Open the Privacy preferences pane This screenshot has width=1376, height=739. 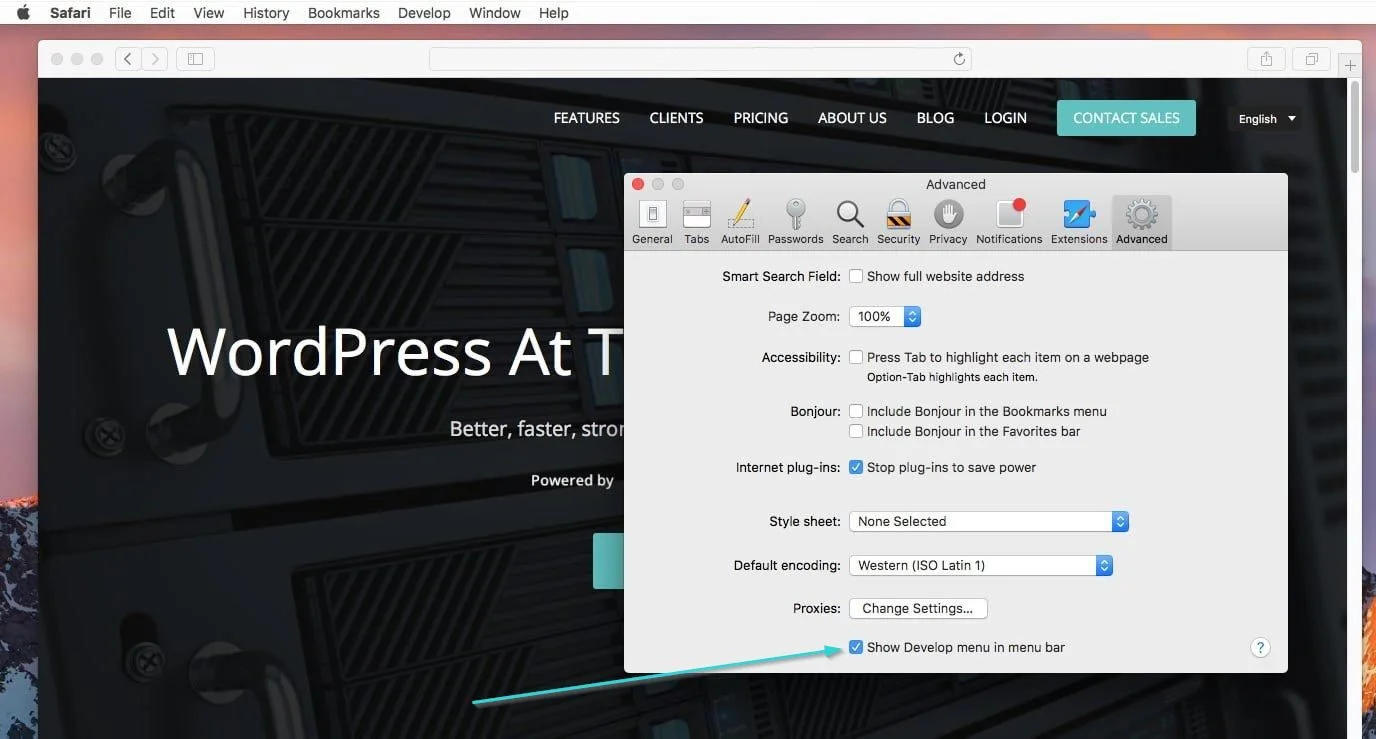[948, 222]
